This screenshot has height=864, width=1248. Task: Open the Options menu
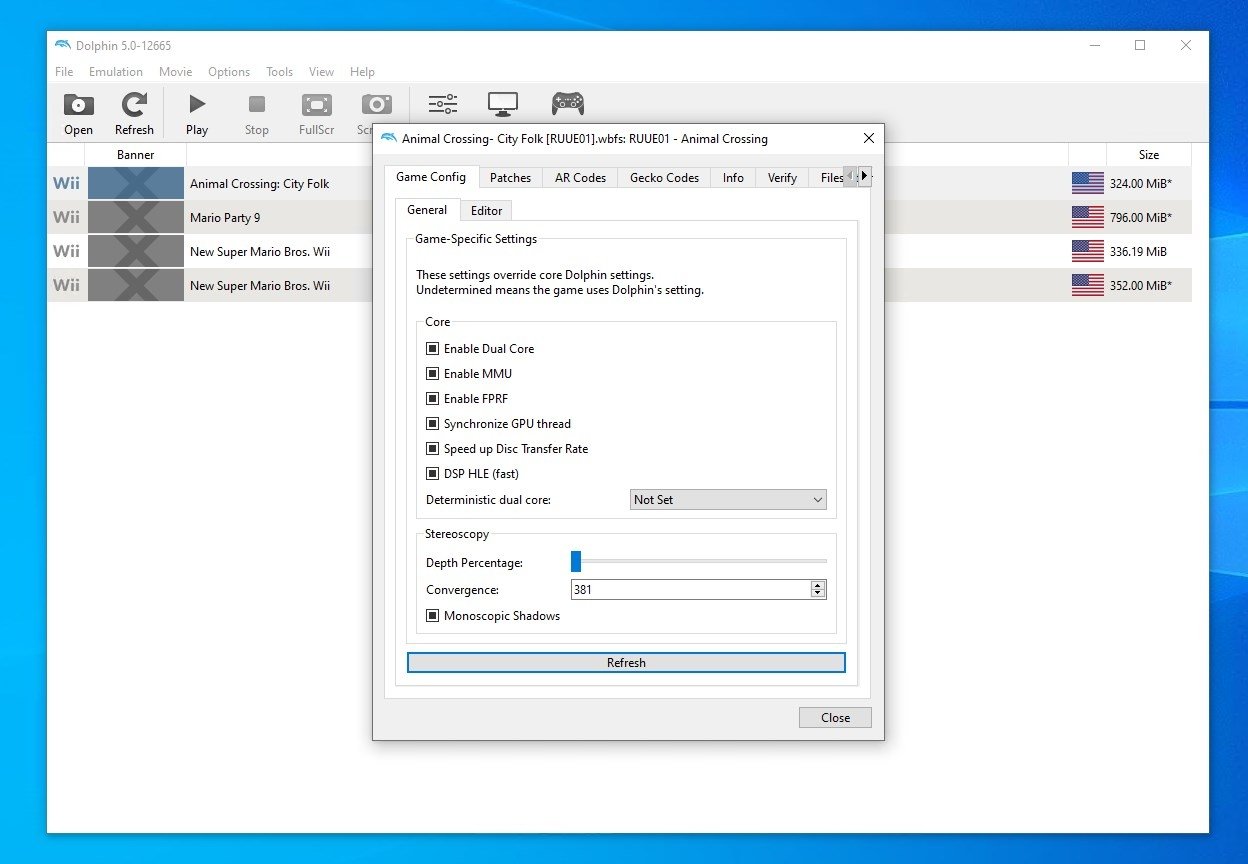229,72
